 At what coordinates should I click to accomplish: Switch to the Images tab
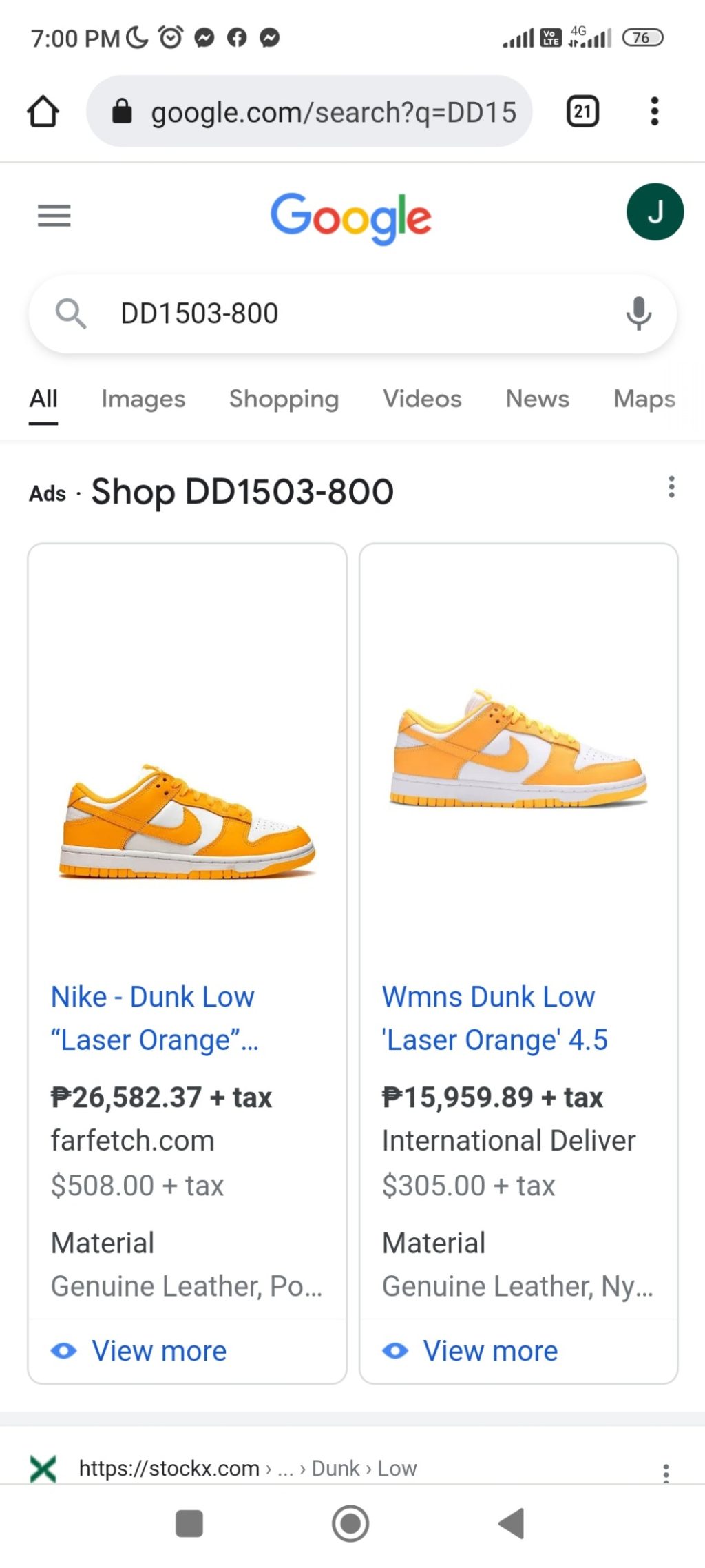click(143, 399)
